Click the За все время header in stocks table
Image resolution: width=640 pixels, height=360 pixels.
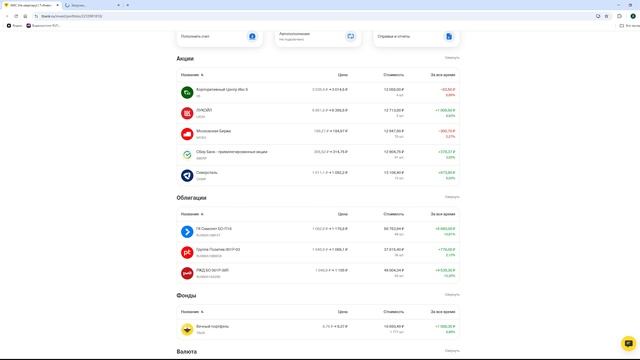[x=443, y=75]
